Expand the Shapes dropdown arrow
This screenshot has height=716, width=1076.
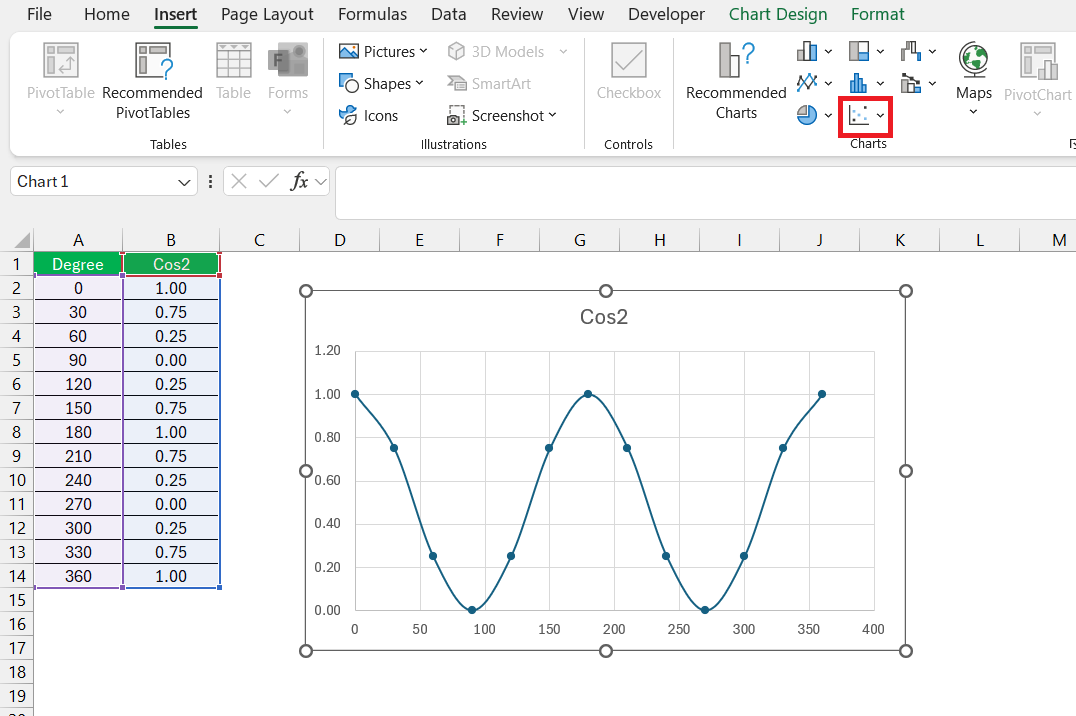click(419, 83)
